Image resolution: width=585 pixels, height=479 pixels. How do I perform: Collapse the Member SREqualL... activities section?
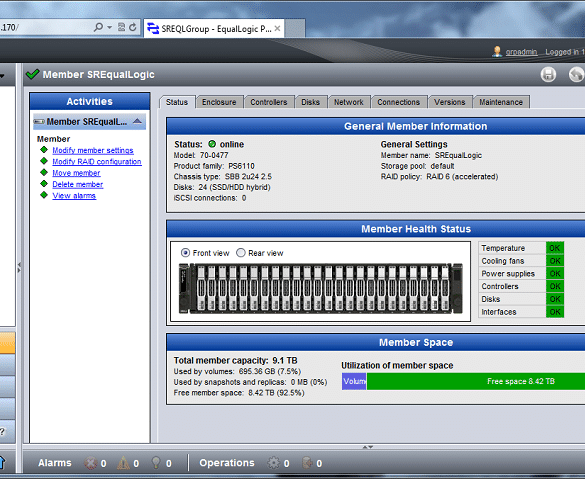pyautogui.click(x=137, y=121)
